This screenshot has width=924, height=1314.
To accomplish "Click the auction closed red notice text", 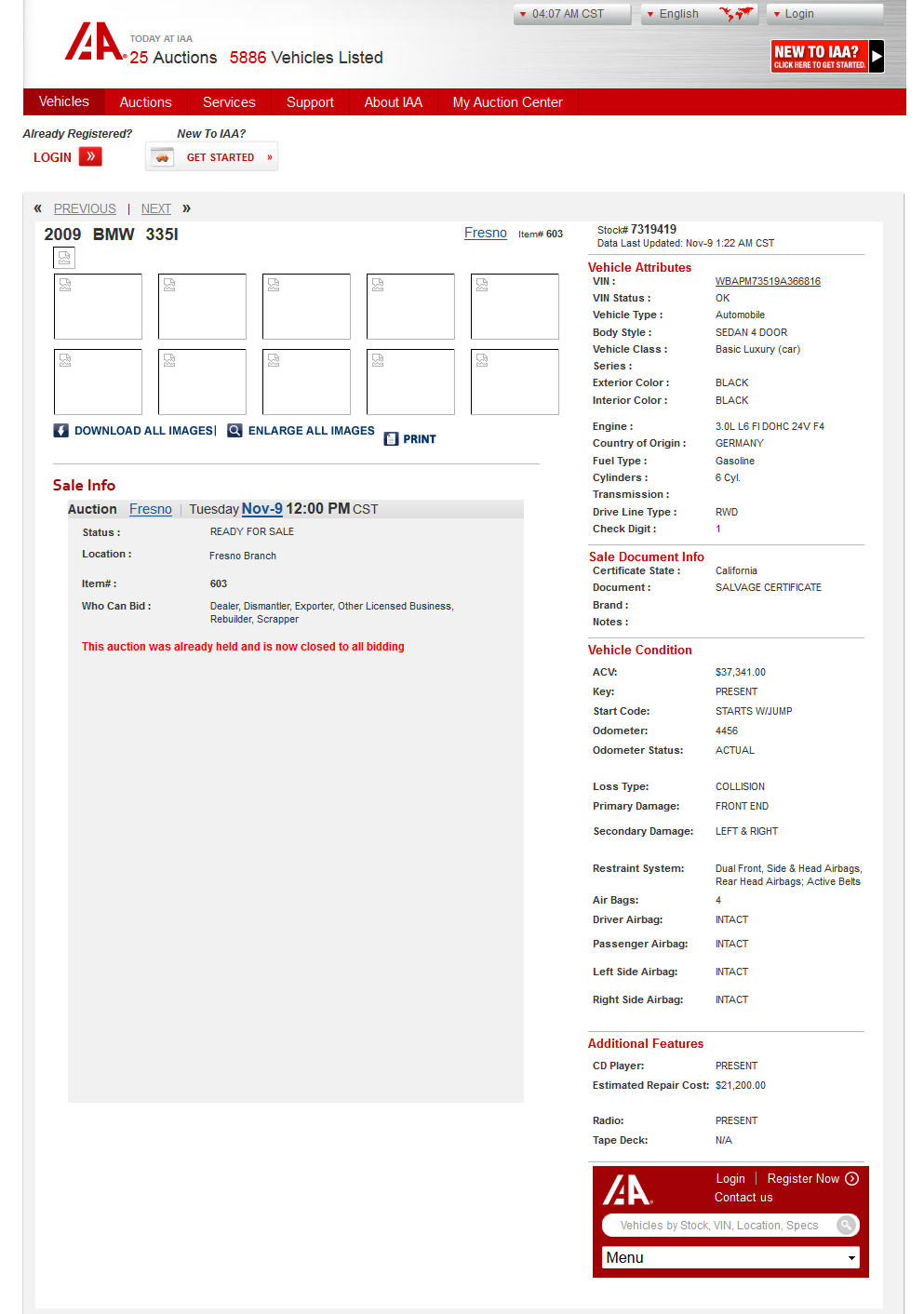I will (243, 647).
